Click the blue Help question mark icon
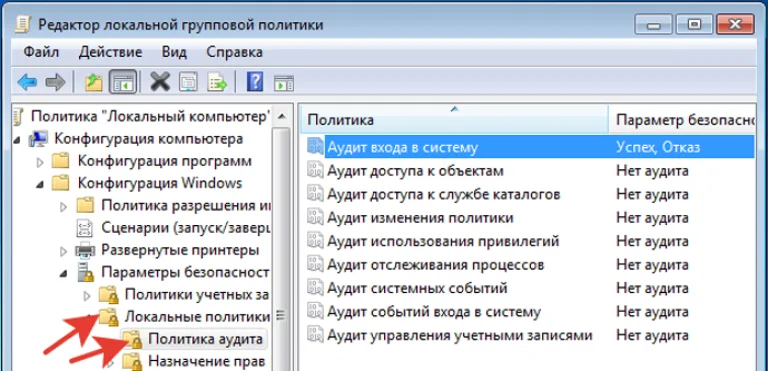 [255, 81]
